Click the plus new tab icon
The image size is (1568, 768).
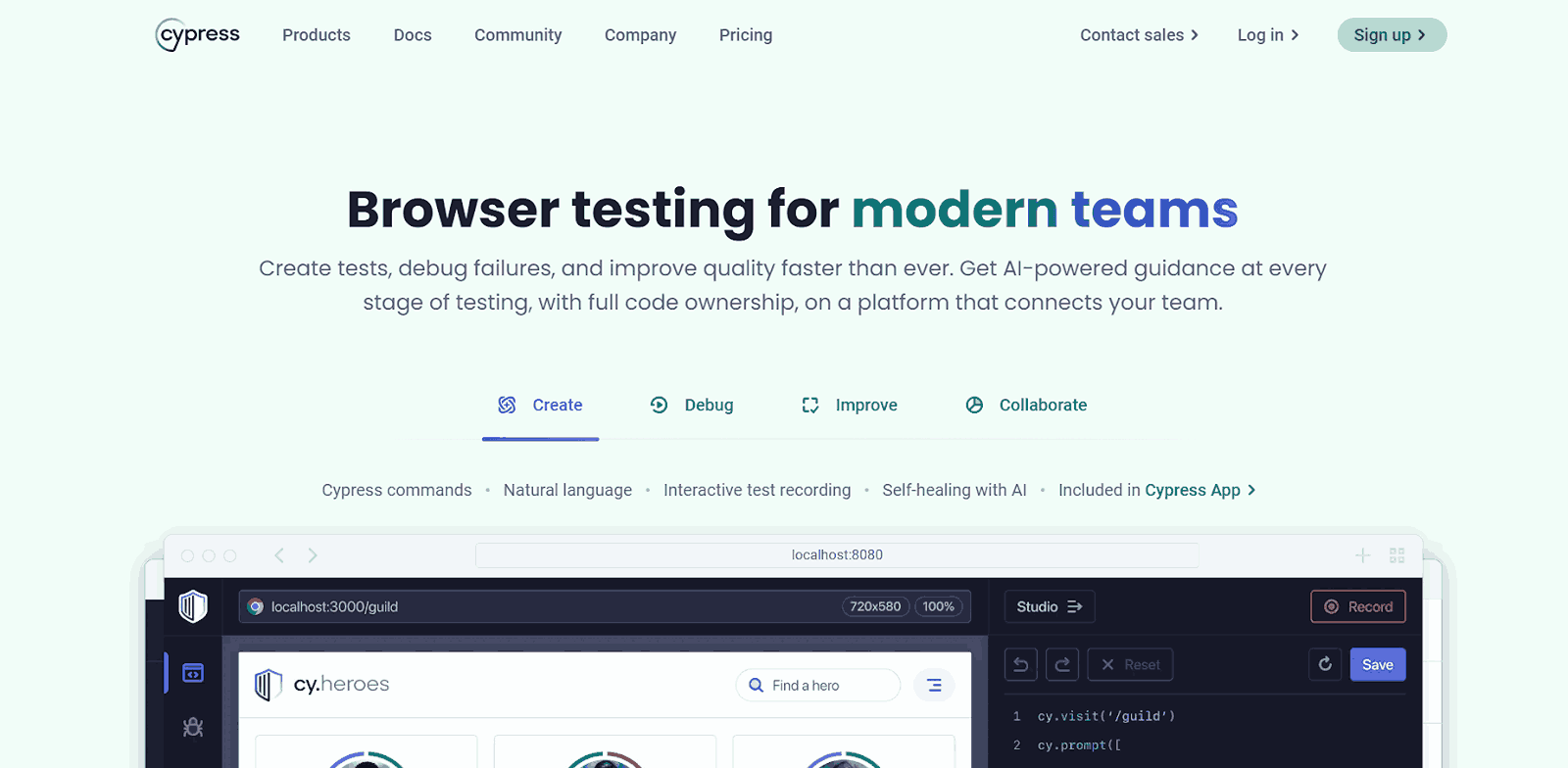[x=1362, y=555]
